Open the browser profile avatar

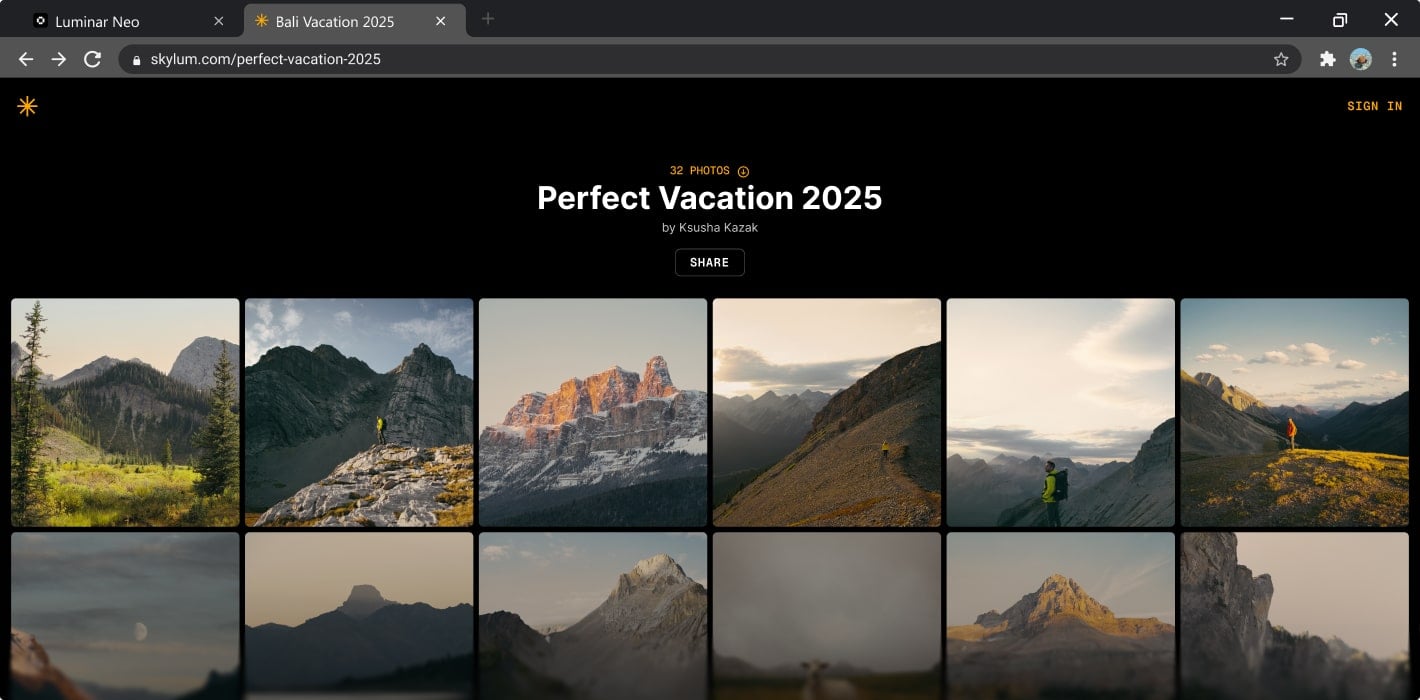pyautogui.click(x=1361, y=59)
